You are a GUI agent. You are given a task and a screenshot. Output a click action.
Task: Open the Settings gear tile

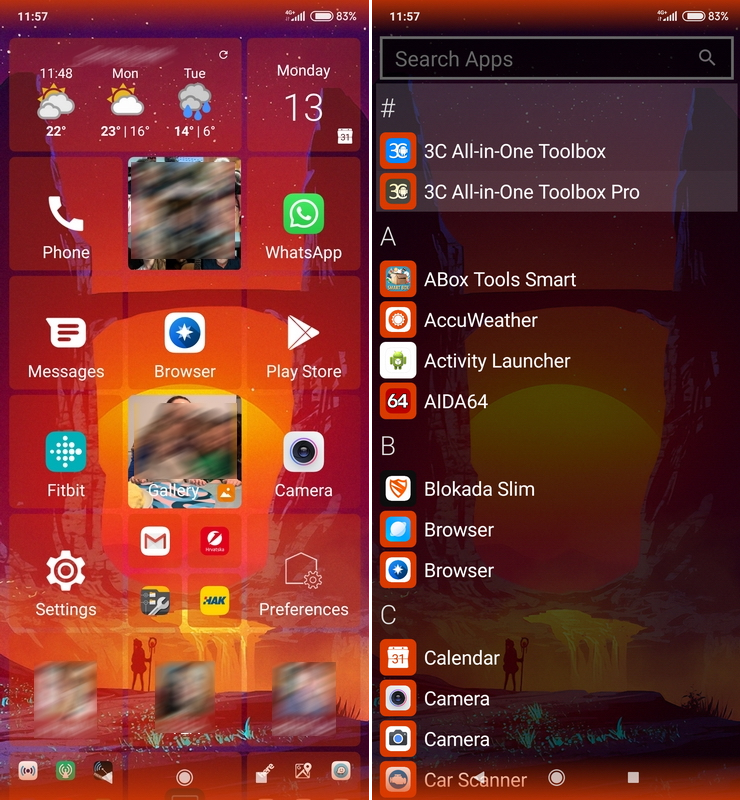66,570
